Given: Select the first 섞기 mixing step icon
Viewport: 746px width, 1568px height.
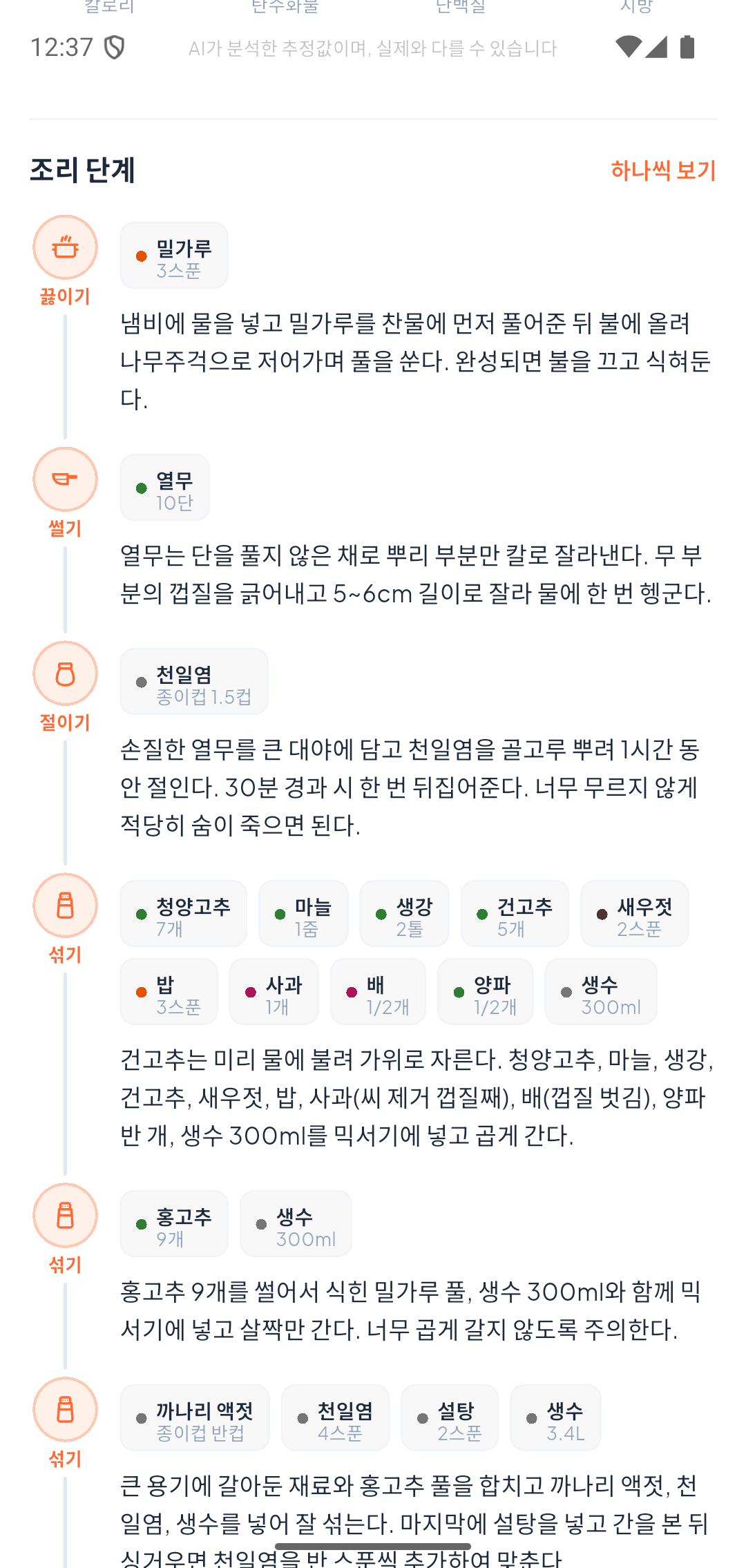Looking at the screenshot, I should (64, 905).
